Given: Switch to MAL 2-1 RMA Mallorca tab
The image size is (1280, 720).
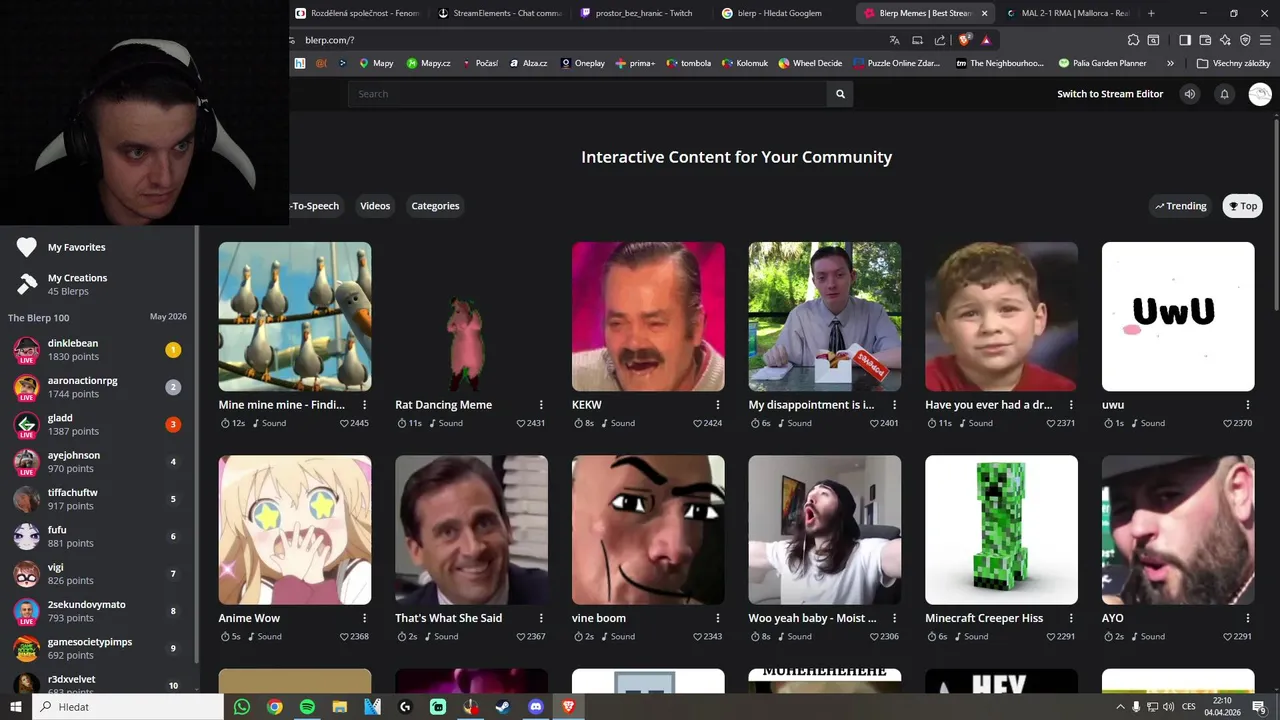Looking at the screenshot, I should 1066,13.
